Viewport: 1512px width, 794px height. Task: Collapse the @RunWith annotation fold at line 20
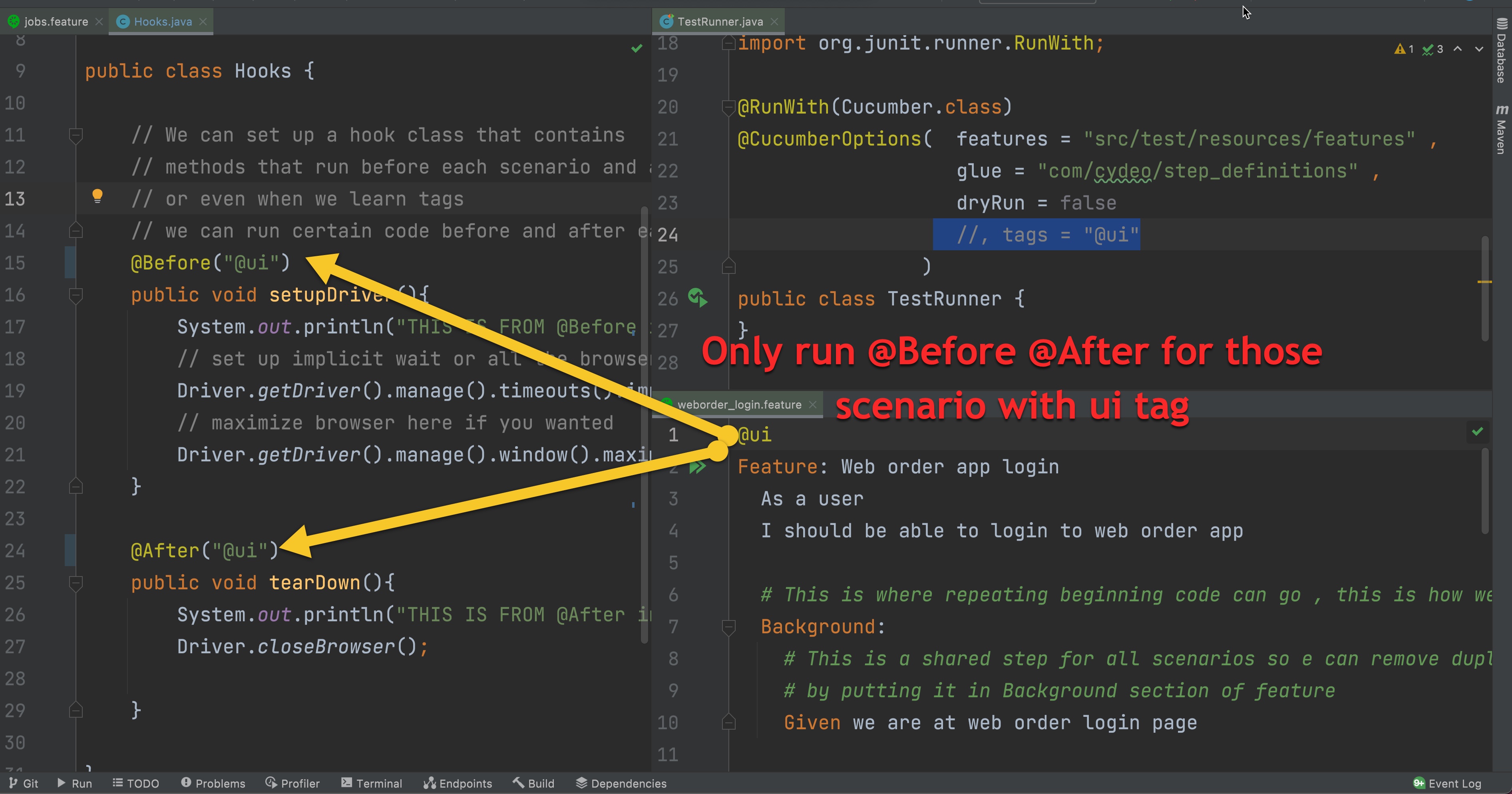pos(728,108)
